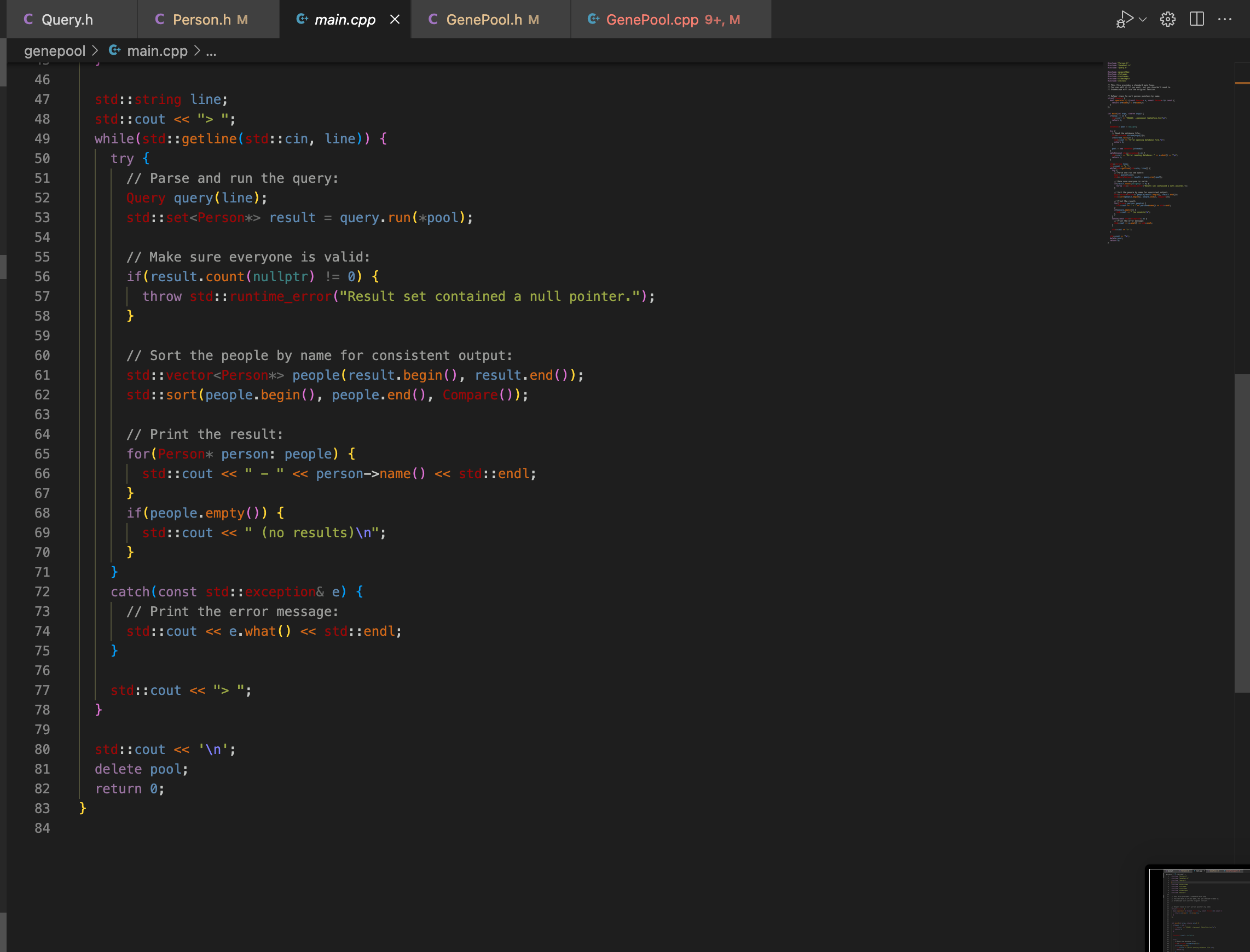Open the genepool breadcrumb dropdown
The height and width of the screenshot is (952, 1250).
tap(55, 51)
